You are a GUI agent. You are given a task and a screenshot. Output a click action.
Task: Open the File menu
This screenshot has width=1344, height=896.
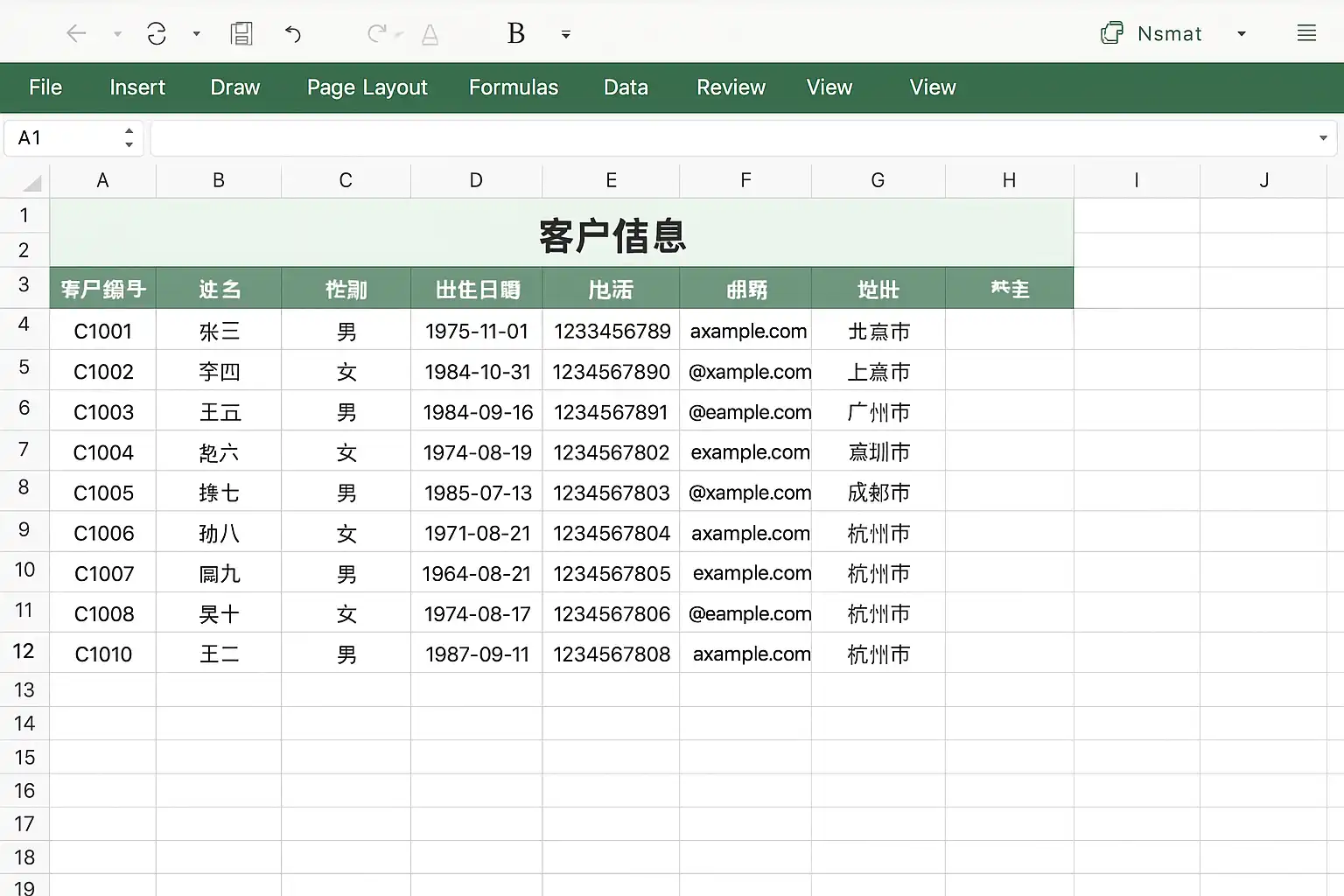point(45,87)
